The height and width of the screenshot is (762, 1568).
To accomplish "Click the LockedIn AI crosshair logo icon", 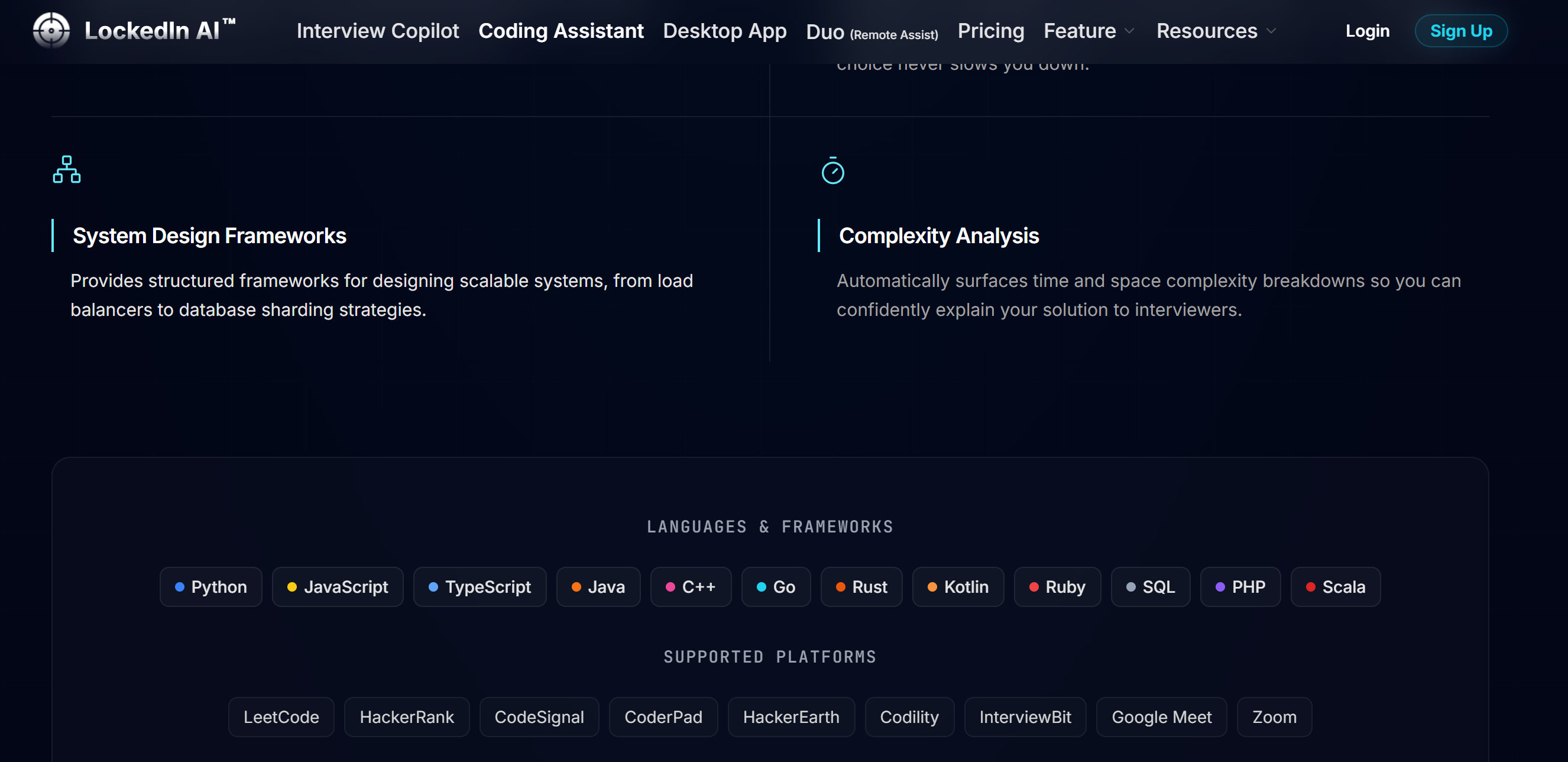I will [x=51, y=30].
